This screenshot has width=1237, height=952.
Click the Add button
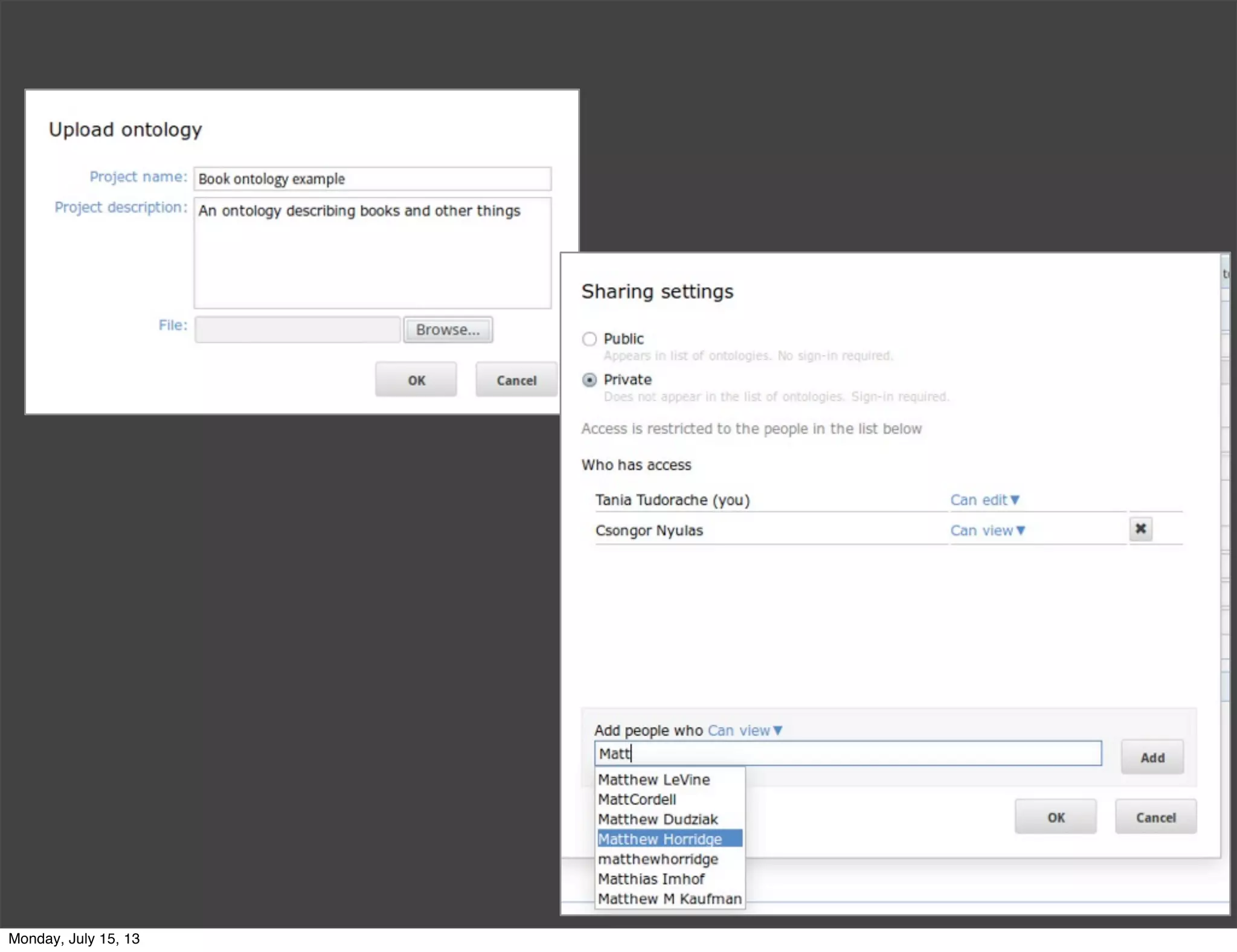pyautogui.click(x=1152, y=757)
